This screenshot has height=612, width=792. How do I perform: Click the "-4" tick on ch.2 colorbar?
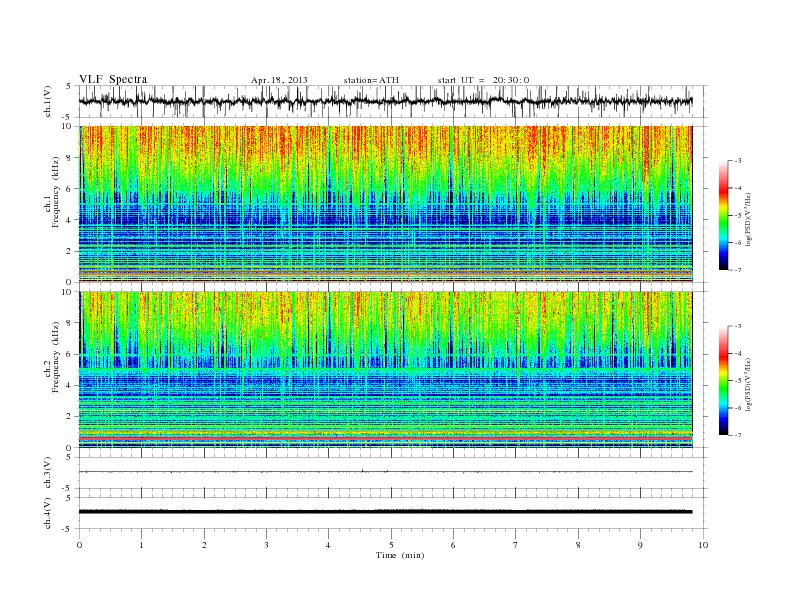click(738, 353)
